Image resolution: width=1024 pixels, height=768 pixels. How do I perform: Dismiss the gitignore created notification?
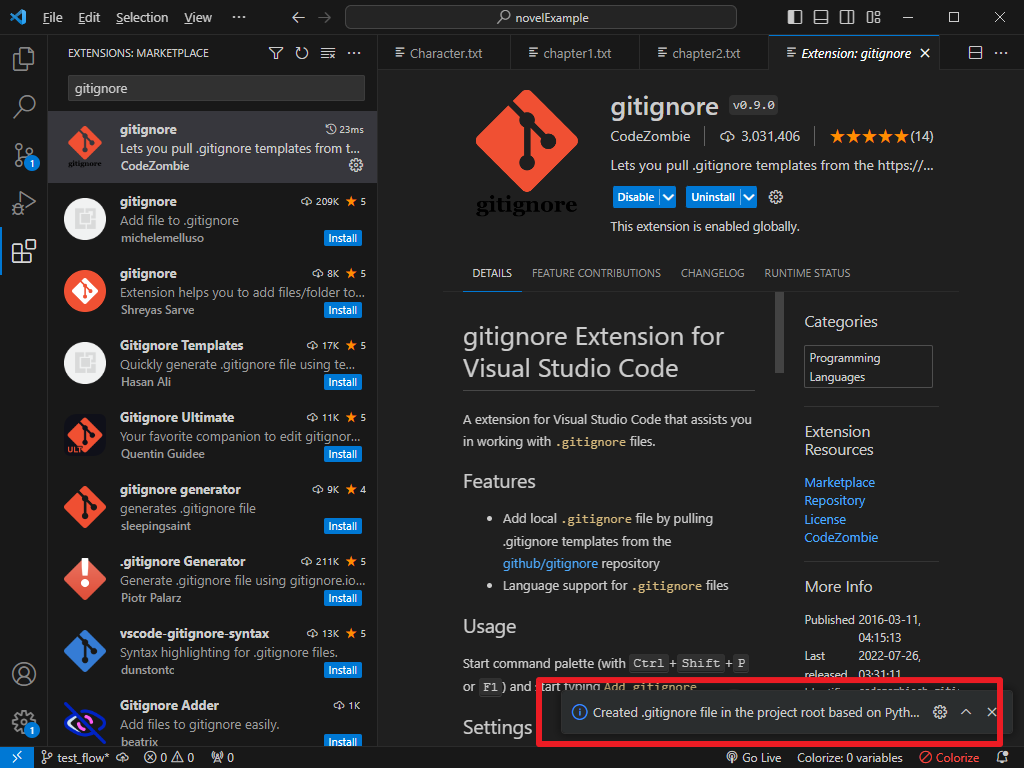tap(991, 712)
